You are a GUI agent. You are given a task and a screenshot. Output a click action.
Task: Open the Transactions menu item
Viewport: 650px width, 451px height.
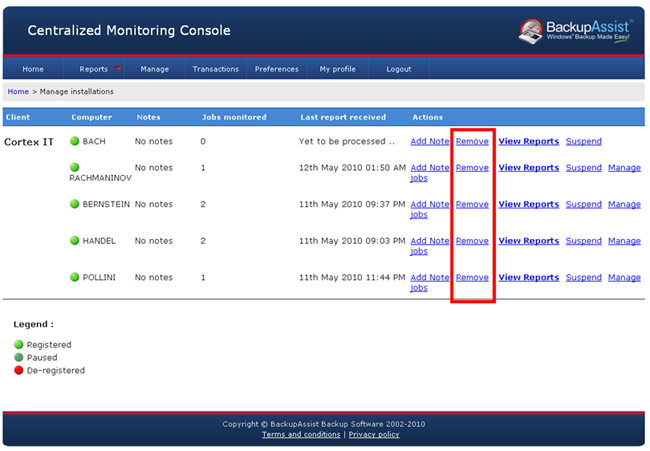[216, 69]
